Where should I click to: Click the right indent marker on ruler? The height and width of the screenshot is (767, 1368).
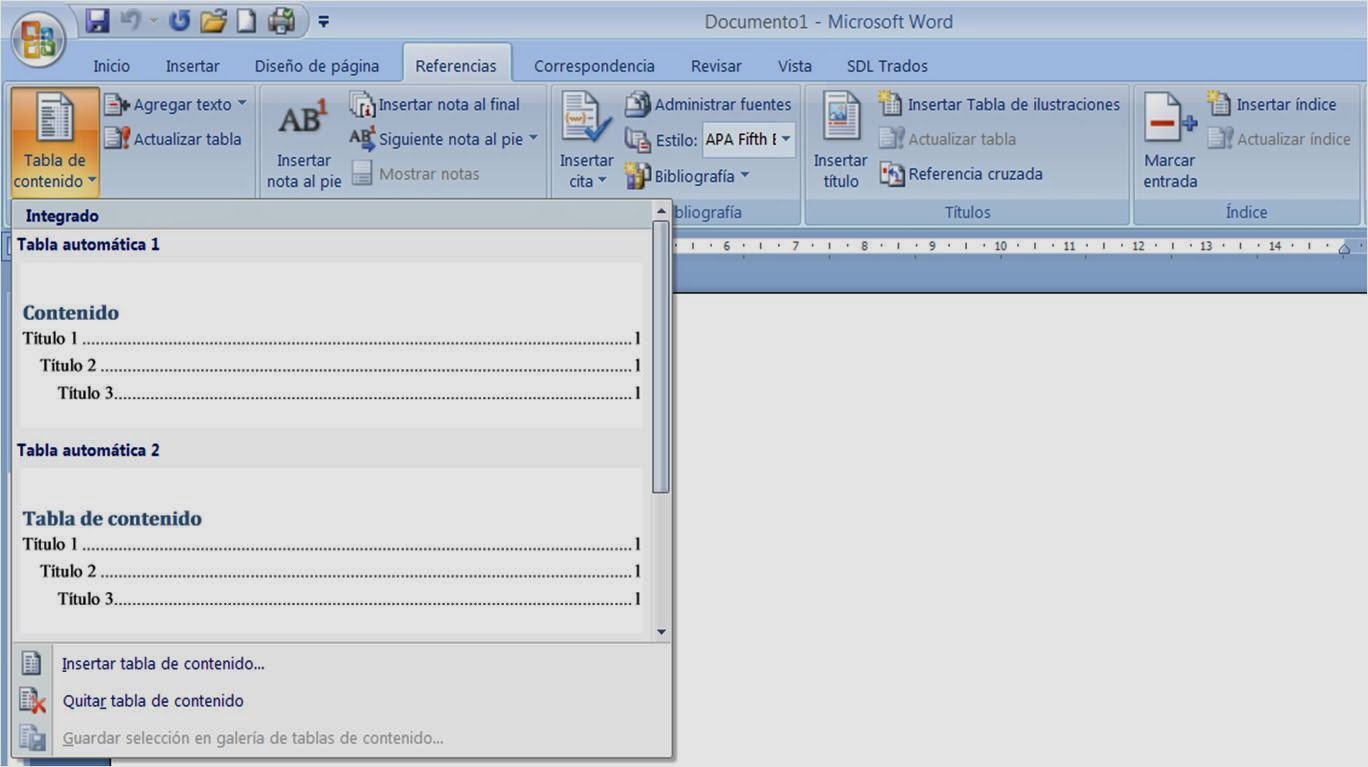click(x=1344, y=248)
